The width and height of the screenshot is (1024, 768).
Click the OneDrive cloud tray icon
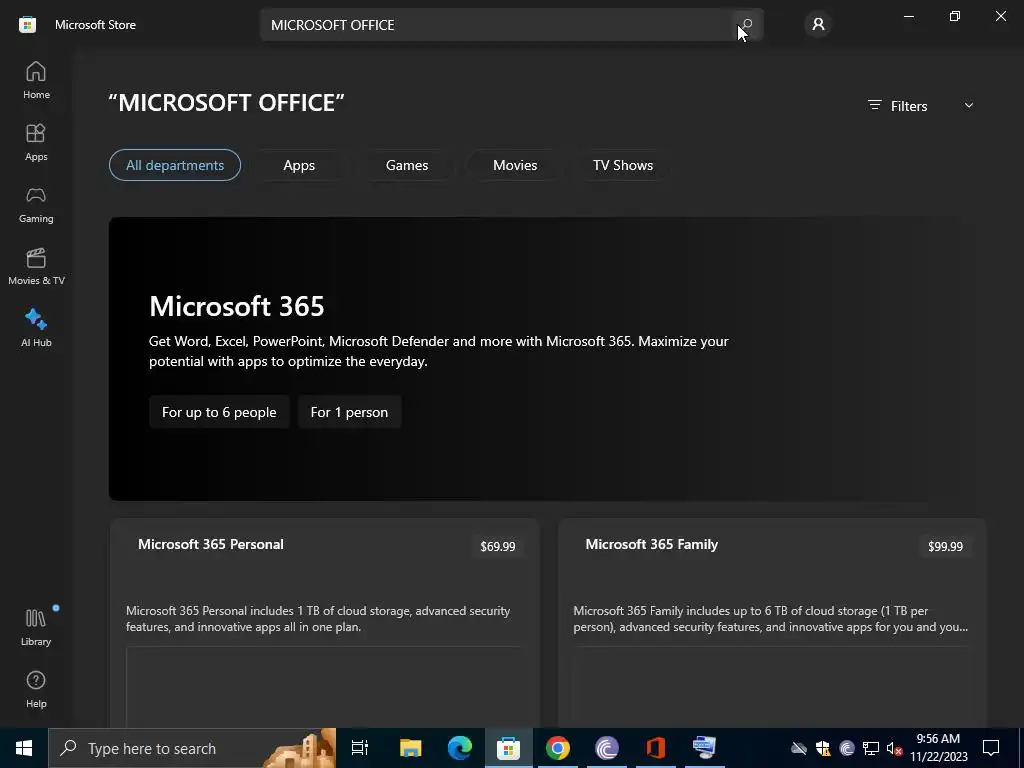point(799,749)
